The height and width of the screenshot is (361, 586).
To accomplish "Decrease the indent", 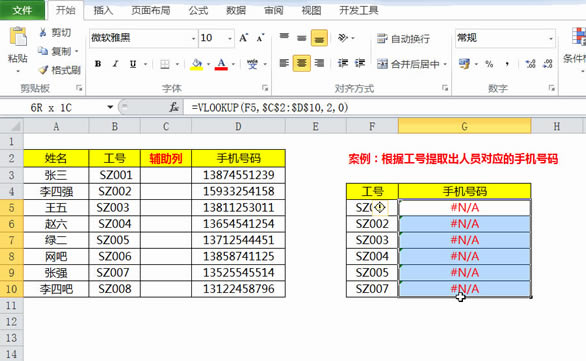I will 343,63.
